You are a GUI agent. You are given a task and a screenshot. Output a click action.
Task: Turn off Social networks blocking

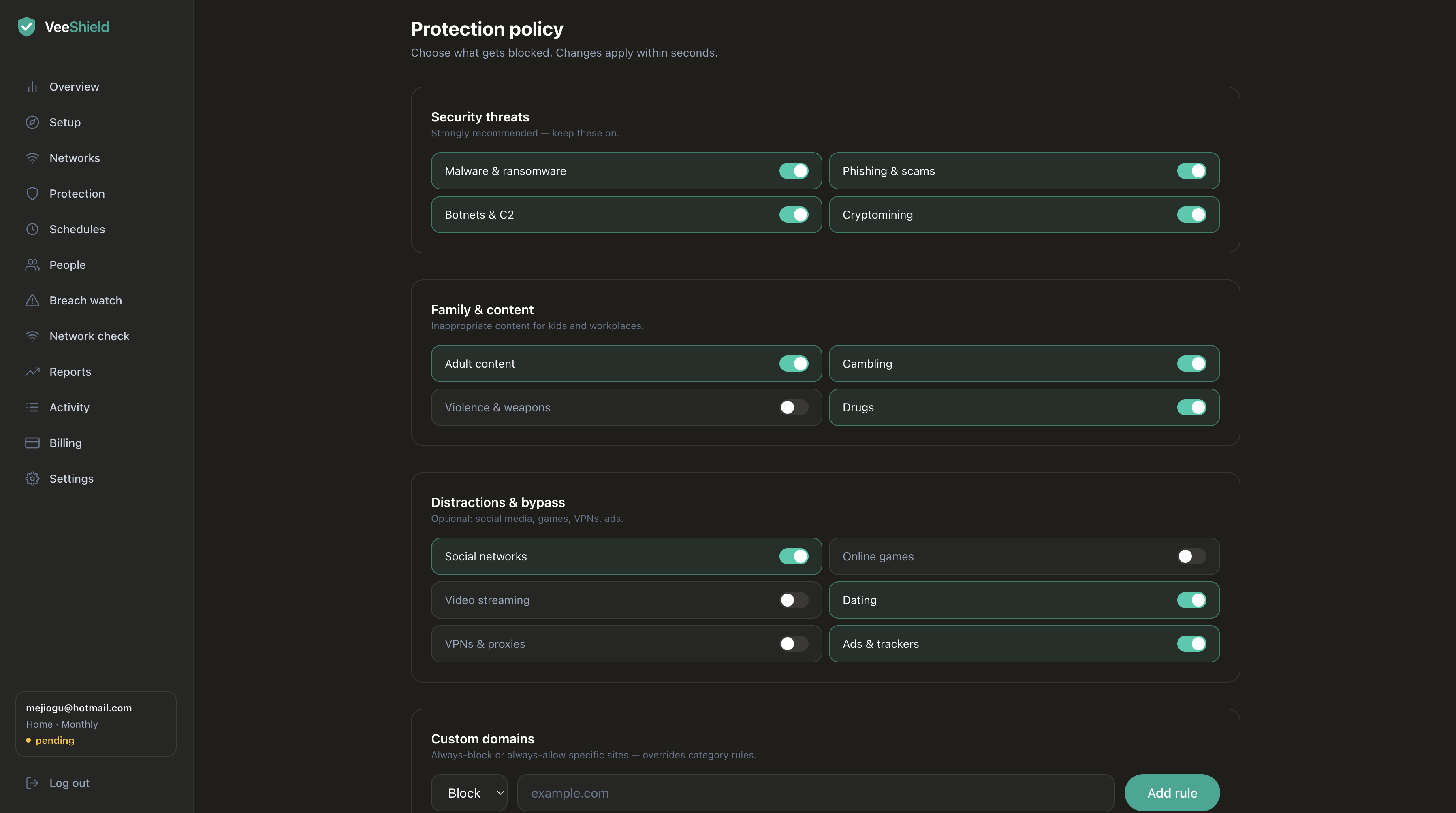[x=794, y=556]
